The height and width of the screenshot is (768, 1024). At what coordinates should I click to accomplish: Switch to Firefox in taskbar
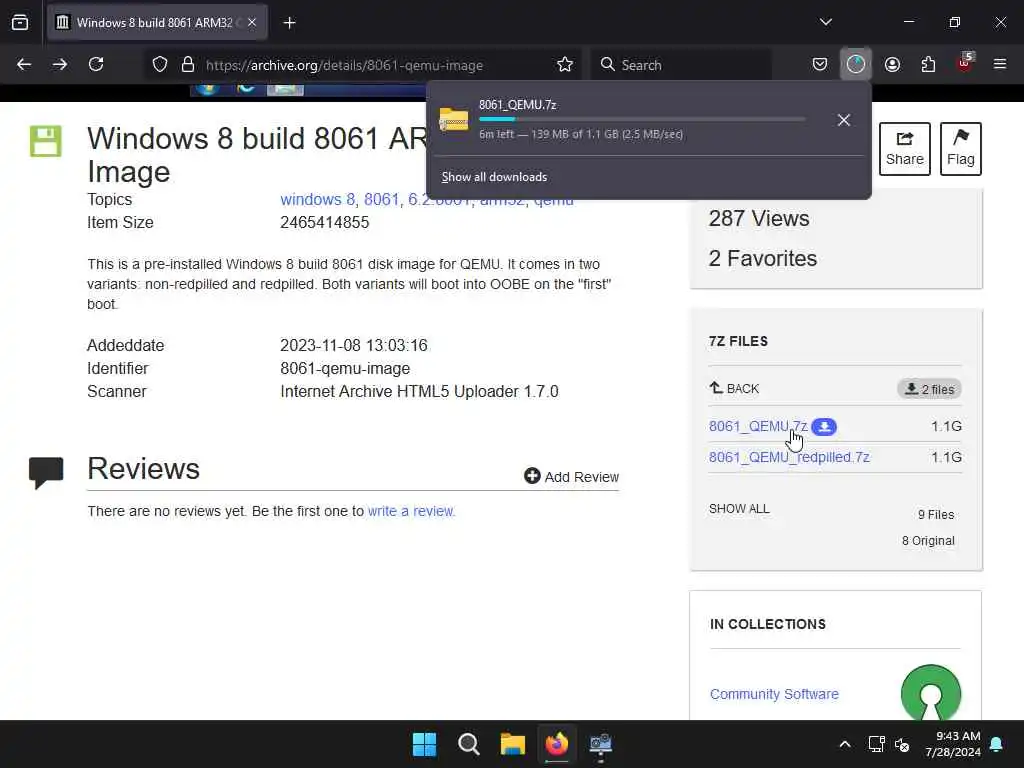pos(556,744)
